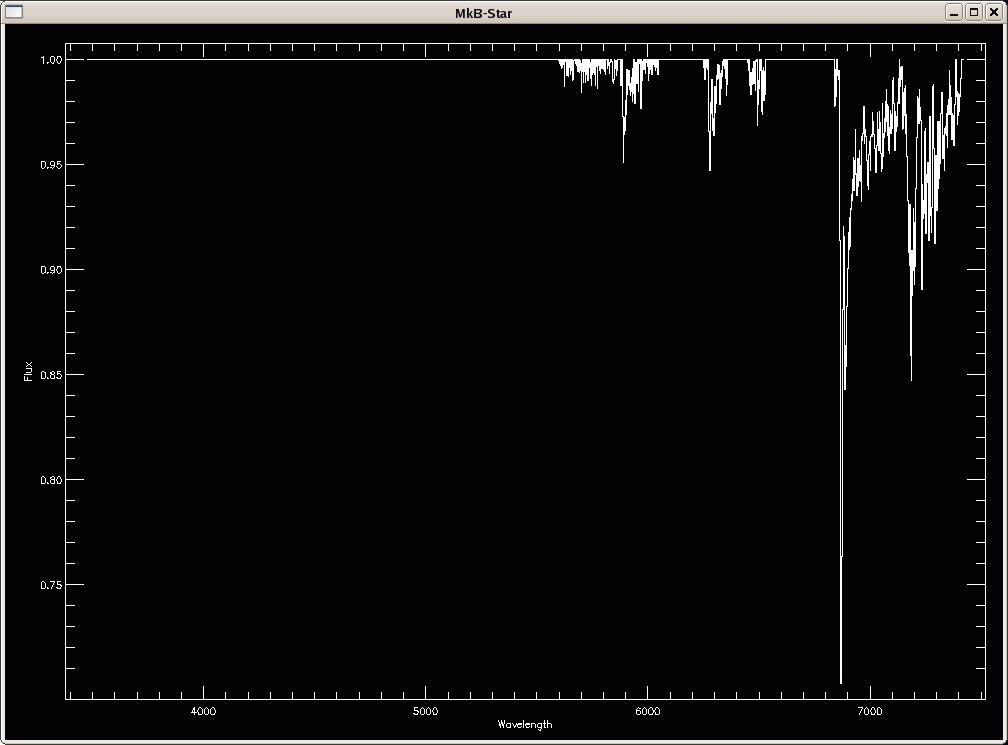Click the 0.85 flux tick label

coord(50,375)
